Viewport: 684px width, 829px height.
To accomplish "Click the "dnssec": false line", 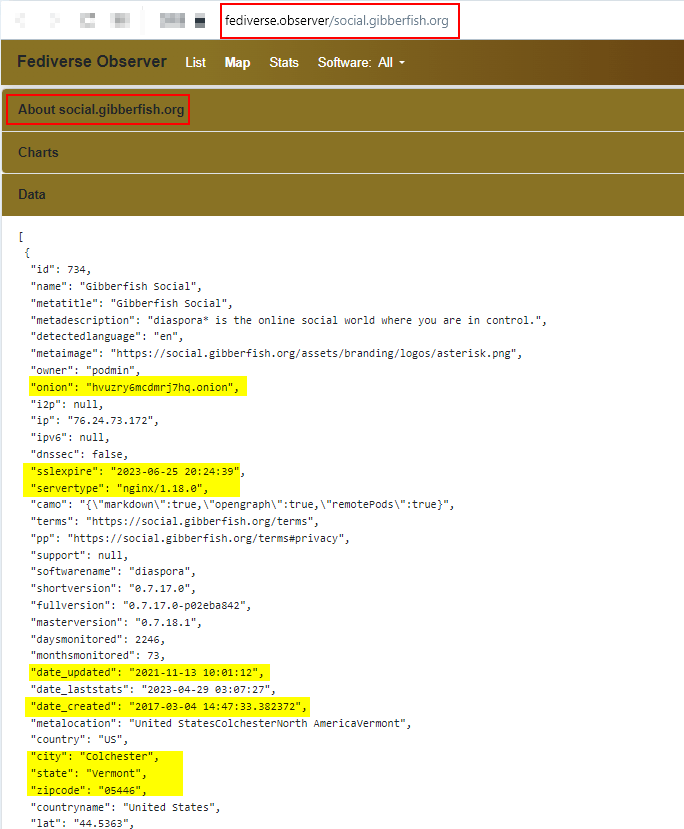I will coord(79,455).
